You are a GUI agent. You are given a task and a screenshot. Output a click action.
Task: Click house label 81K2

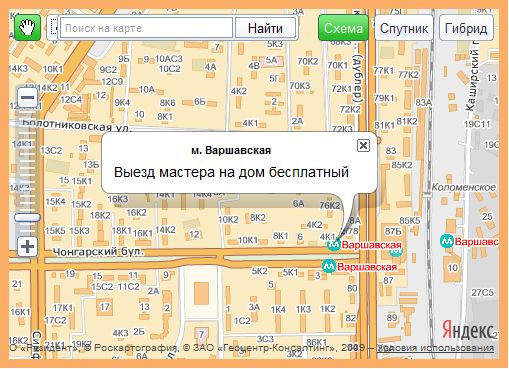coord(407,121)
